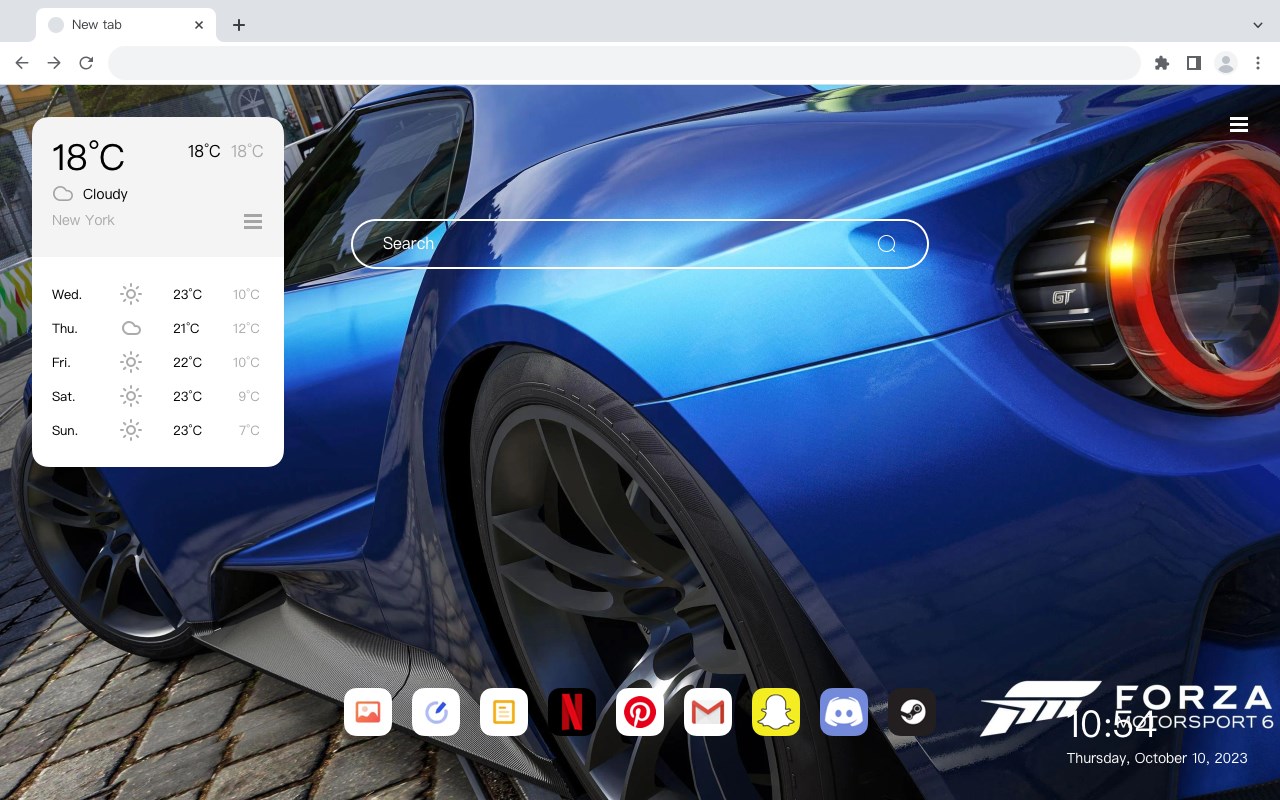This screenshot has height=800, width=1280.
Task: Click Saturday's low of 9°C
Action: click(249, 397)
